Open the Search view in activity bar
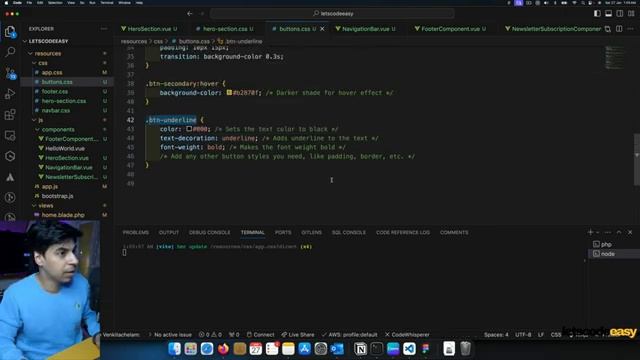 [10, 52]
